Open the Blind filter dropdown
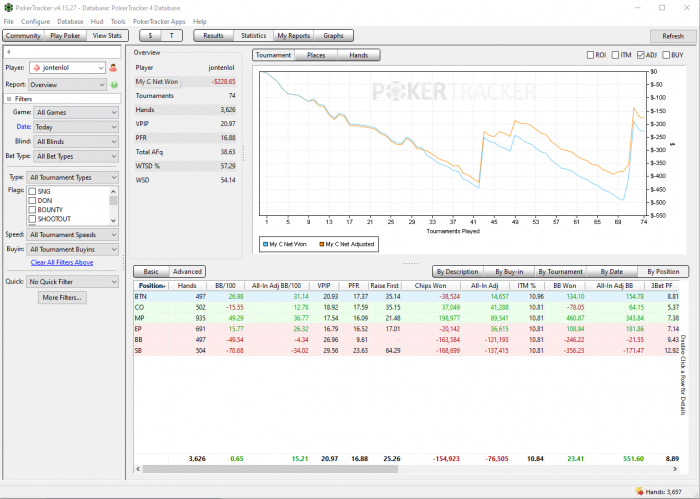 tap(76, 141)
